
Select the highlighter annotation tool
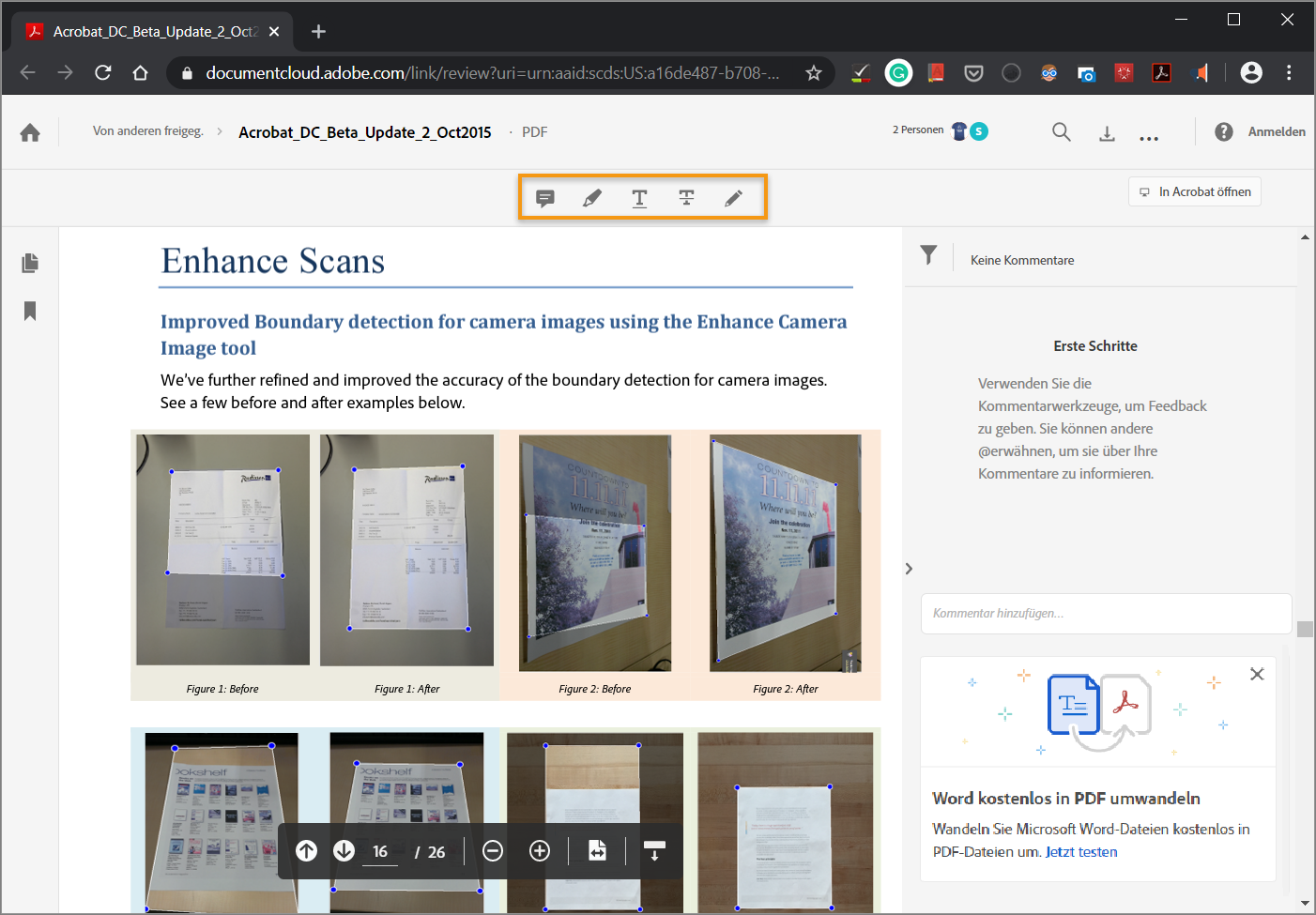click(x=592, y=198)
